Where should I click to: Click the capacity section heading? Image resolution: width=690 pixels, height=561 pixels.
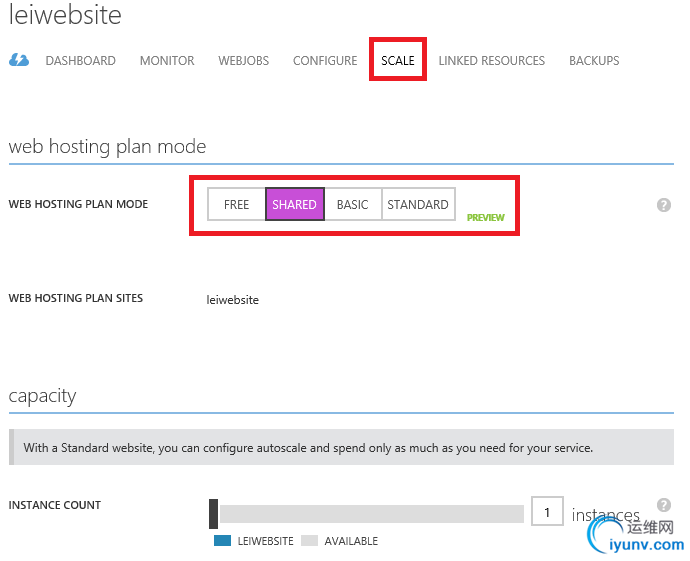[42, 396]
